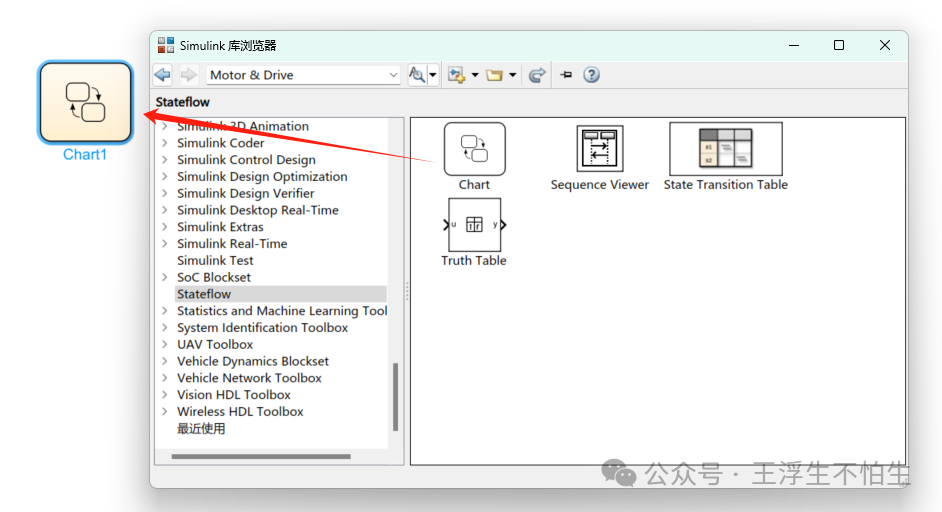Click the Chart1 block on canvas
Viewport: 942px width, 512px height.
(x=85, y=103)
